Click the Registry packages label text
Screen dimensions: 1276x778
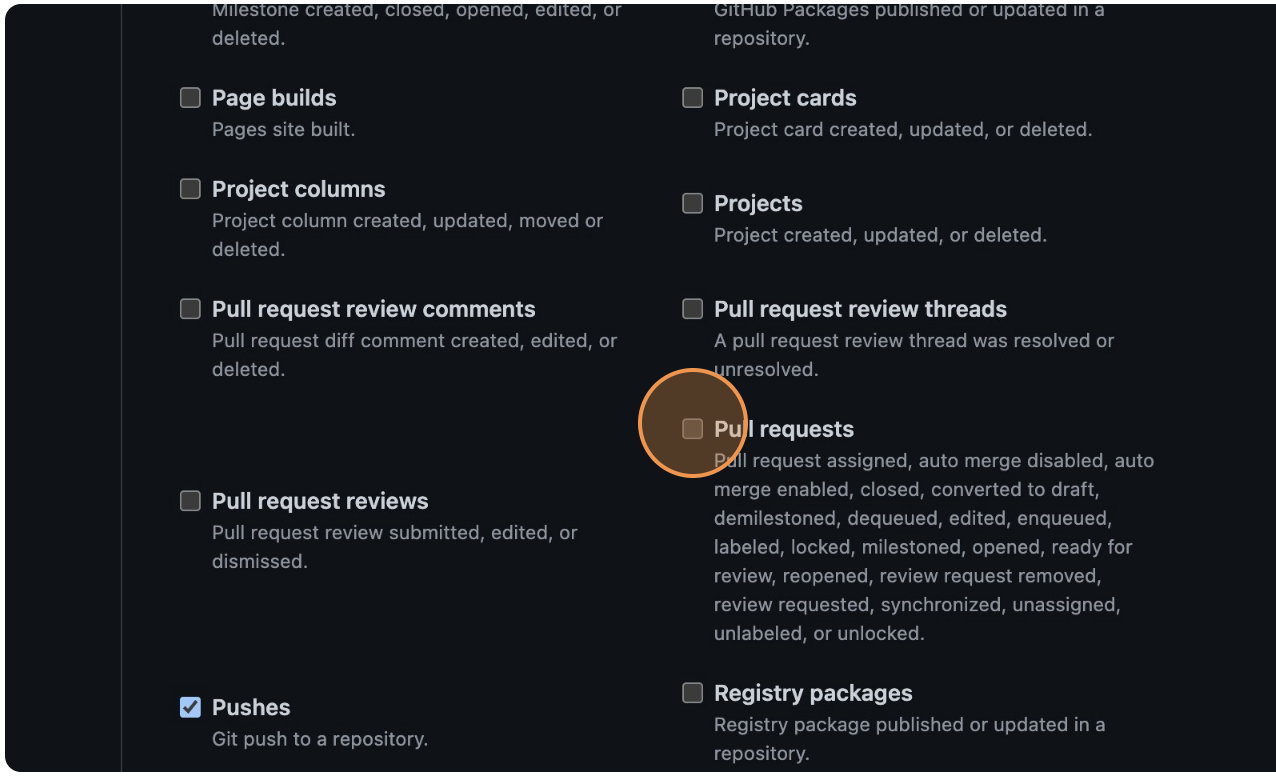pos(813,692)
